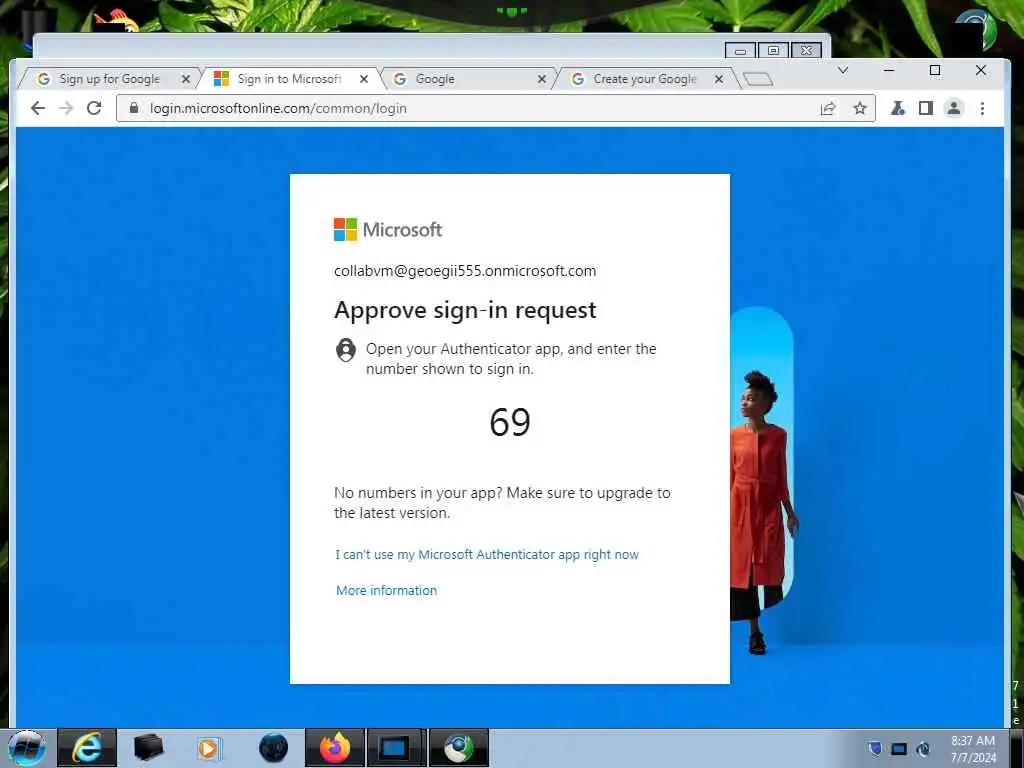Click the padlock site info icon
The height and width of the screenshot is (768, 1024).
point(134,108)
